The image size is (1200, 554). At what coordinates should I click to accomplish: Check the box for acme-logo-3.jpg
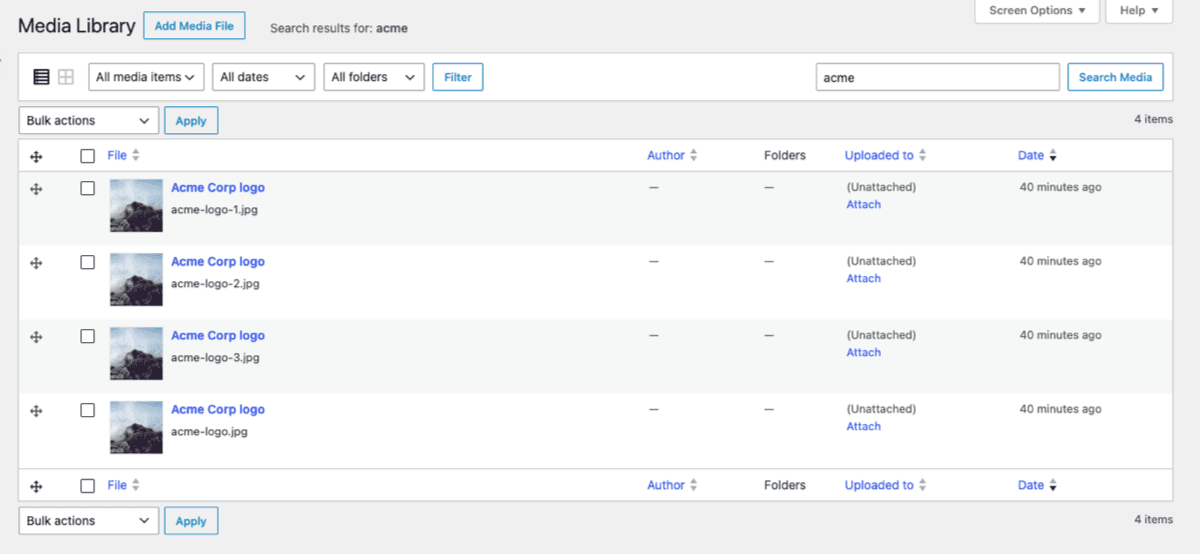coord(88,336)
